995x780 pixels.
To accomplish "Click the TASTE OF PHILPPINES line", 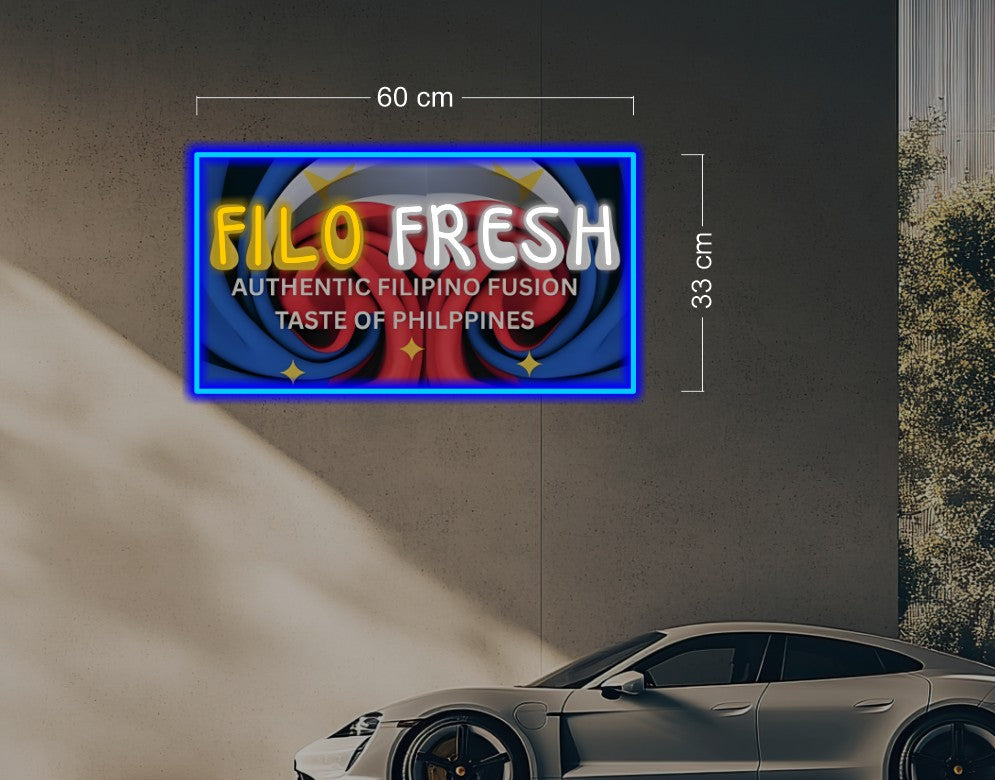I will click(404, 320).
